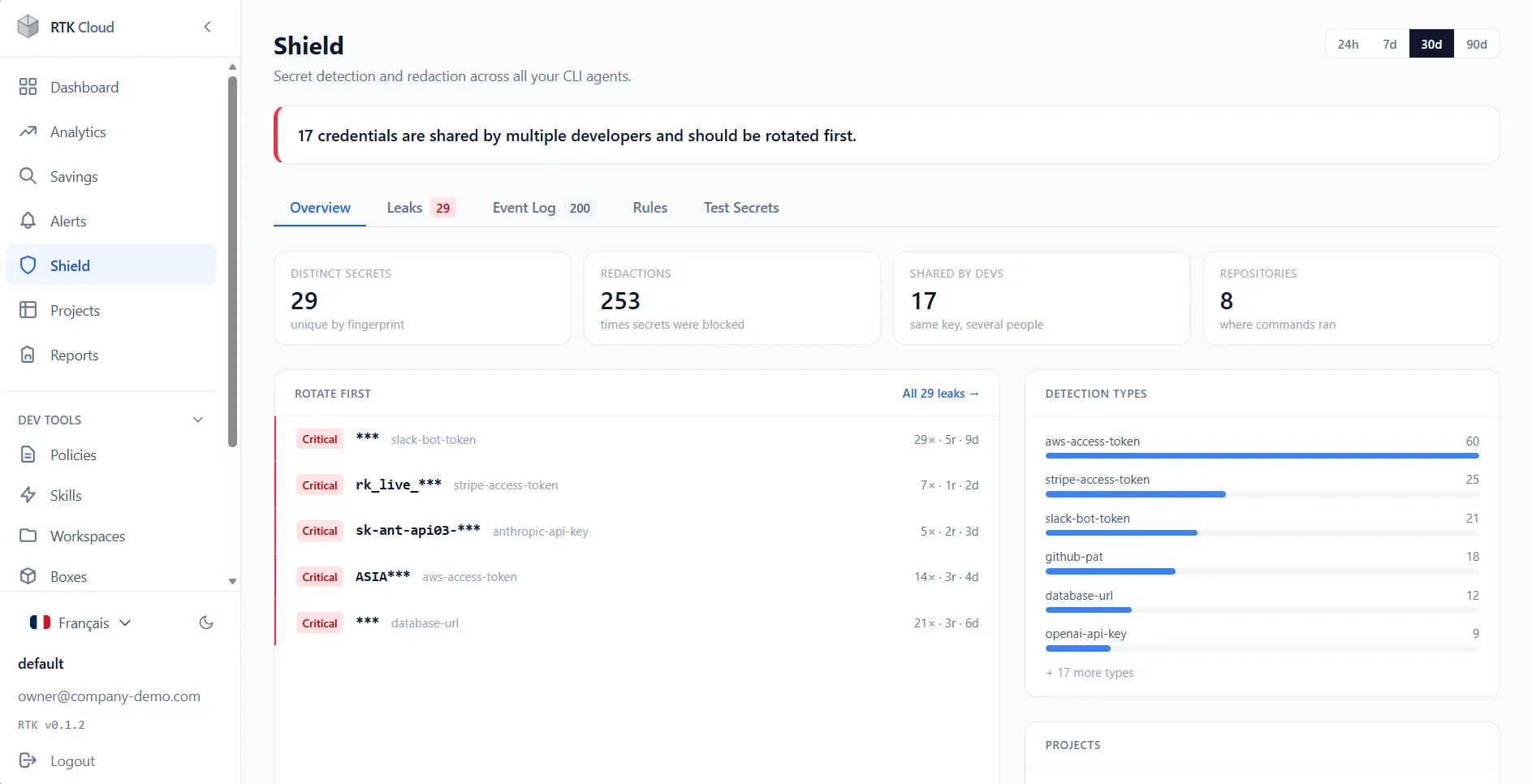Click database-url in Detection Types
Screen dimensions: 1532x784
(1079, 596)
